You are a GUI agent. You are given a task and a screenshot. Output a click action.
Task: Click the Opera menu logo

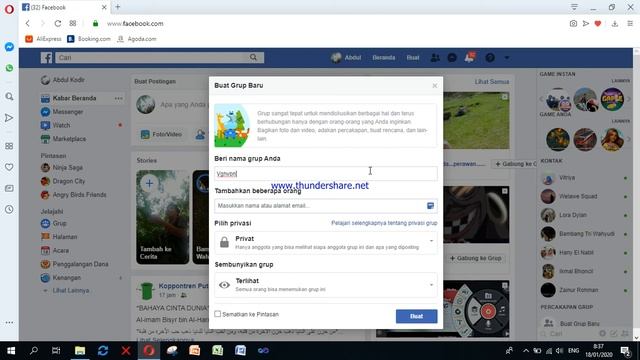pyautogui.click(x=9, y=9)
